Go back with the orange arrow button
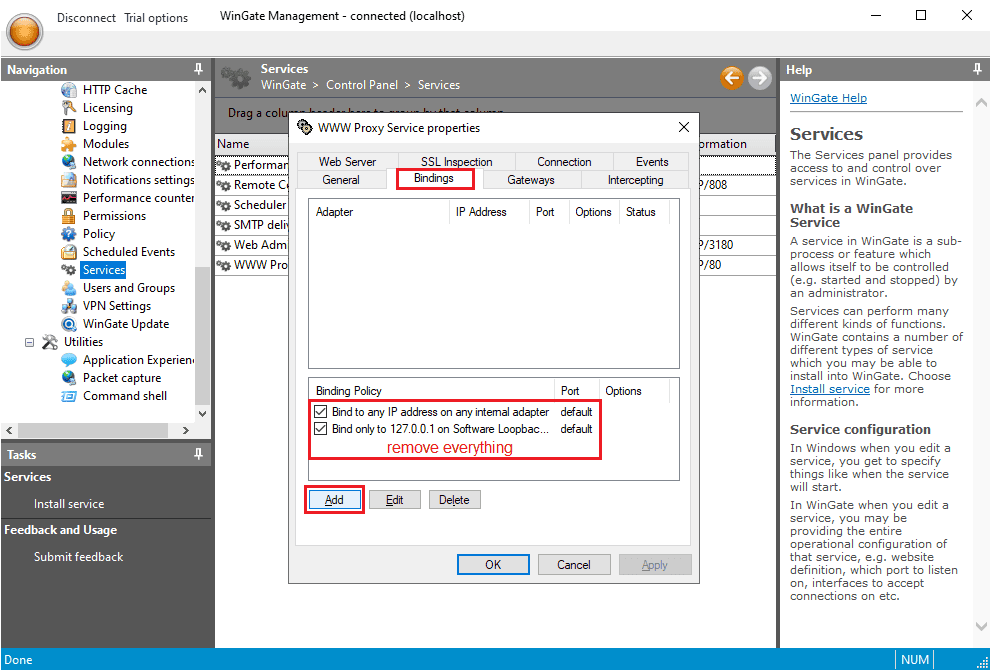This screenshot has width=991, height=671. (732, 78)
